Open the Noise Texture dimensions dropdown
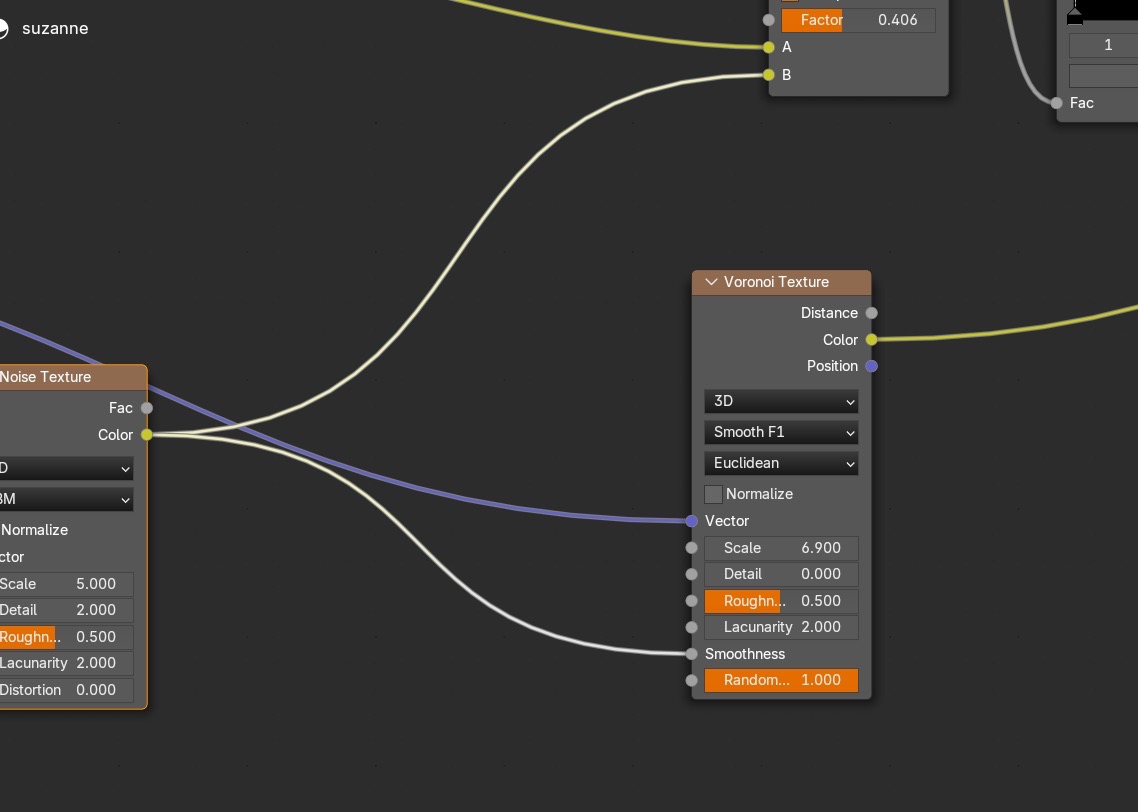Screen dimensions: 1138x812 (x=66, y=469)
